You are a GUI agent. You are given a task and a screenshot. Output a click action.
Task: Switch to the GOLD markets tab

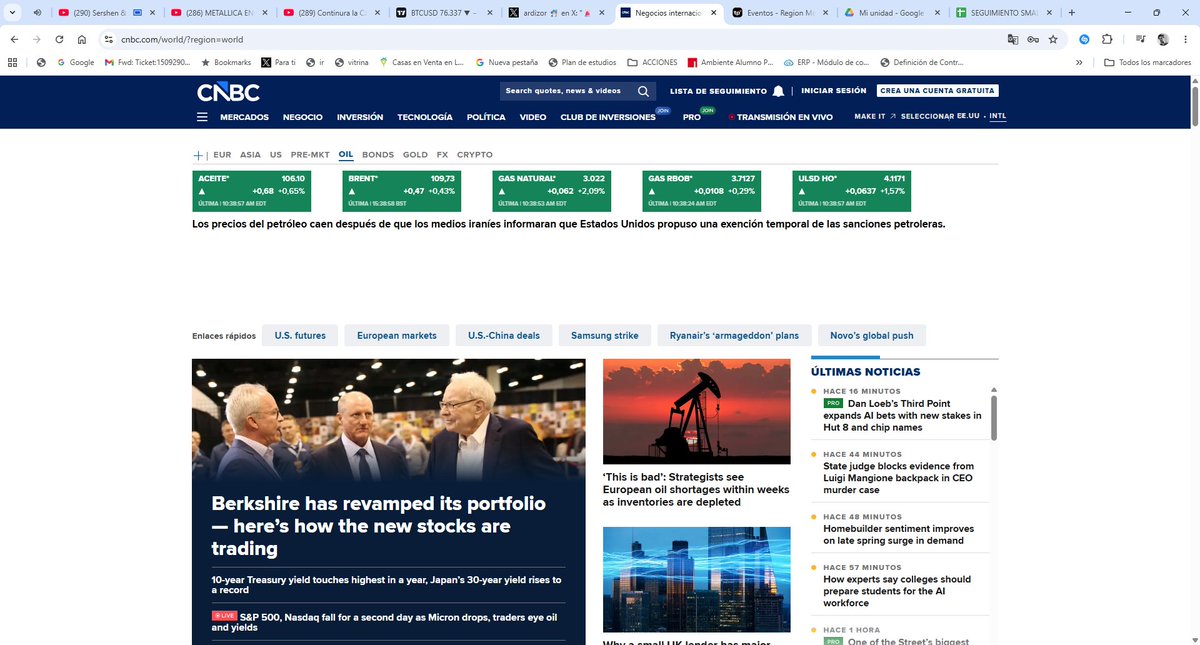tap(415, 155)
